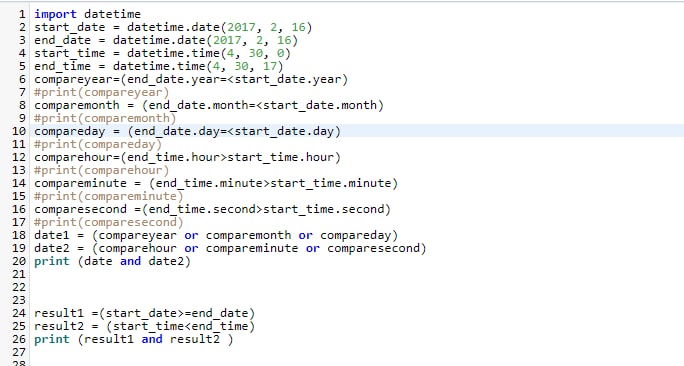Click line number 10 in the gutter
The image size is (684, 366).
[19, 131]
